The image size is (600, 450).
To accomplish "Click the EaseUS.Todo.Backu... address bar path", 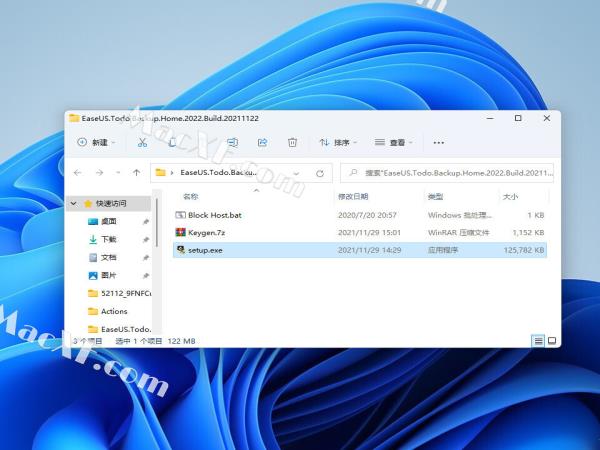I will 218,173.
